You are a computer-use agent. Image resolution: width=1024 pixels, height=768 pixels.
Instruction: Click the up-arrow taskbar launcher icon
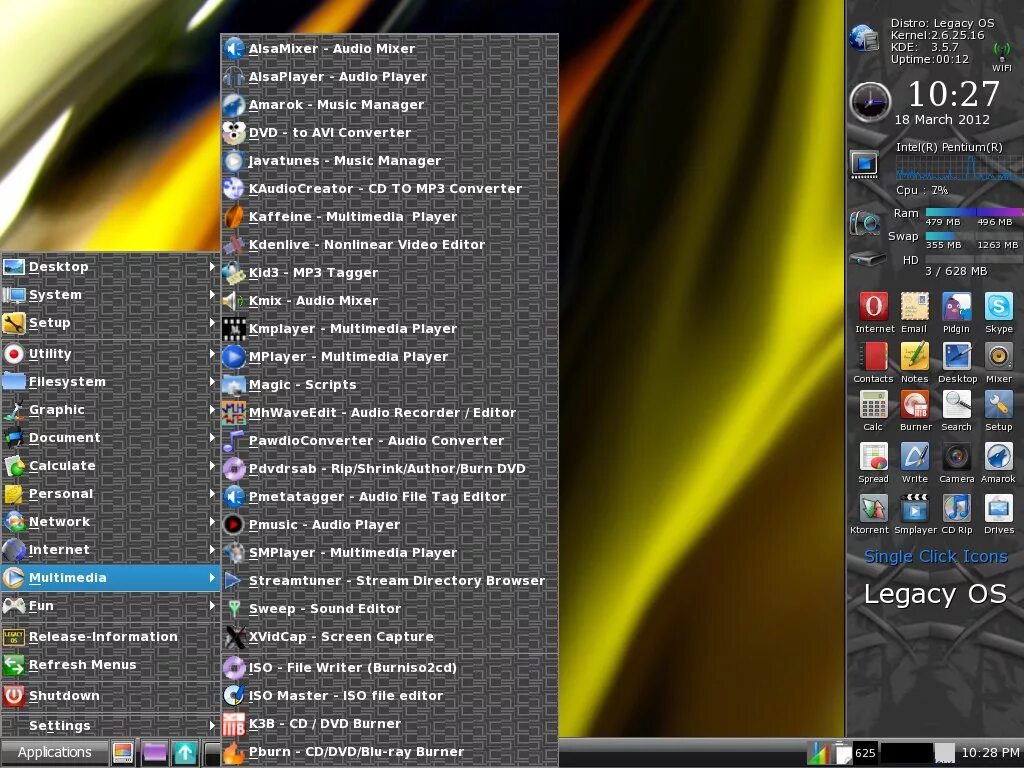point(185,752)
